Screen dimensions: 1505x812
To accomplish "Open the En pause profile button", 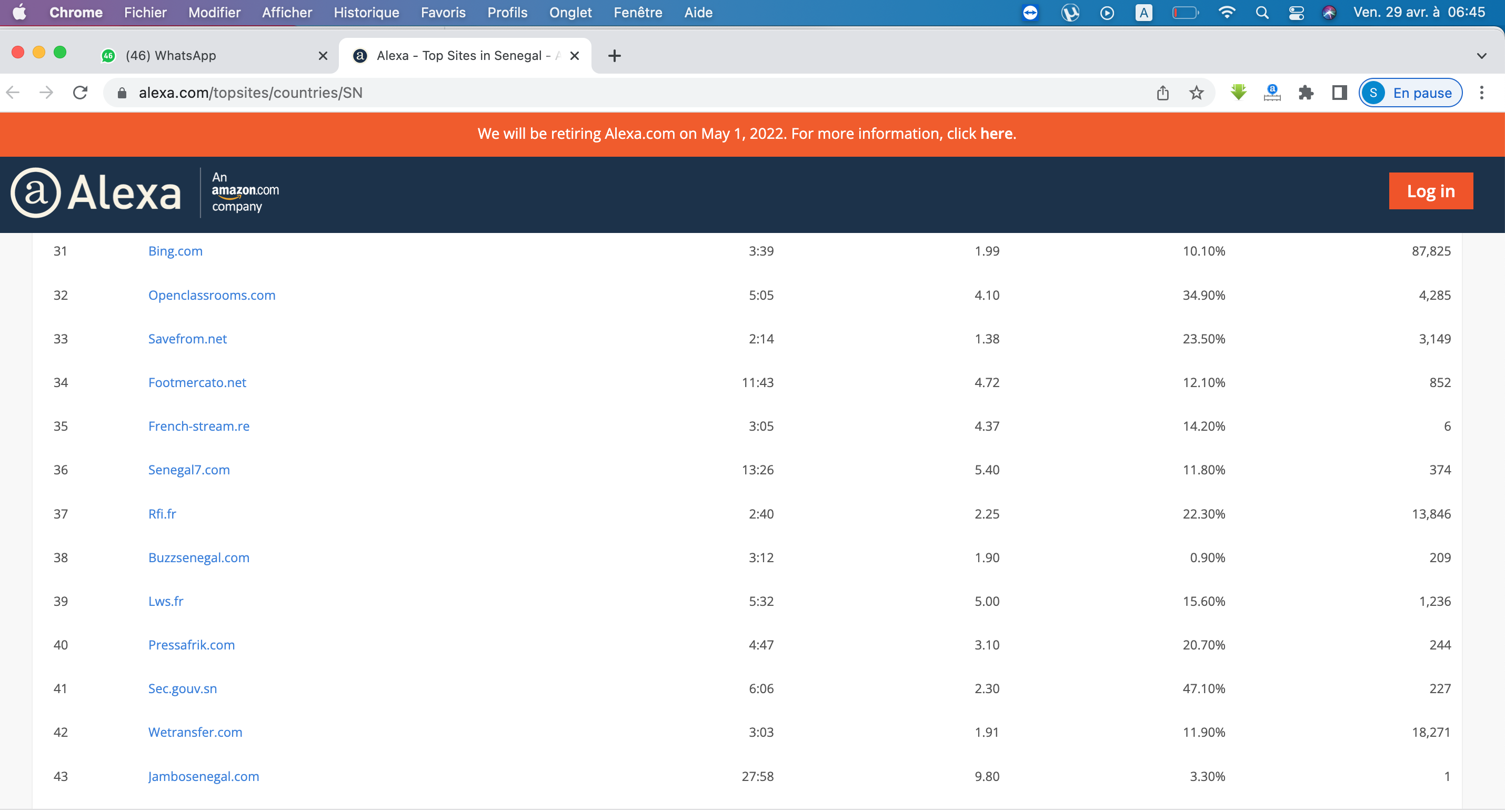I will (1410, 92).
